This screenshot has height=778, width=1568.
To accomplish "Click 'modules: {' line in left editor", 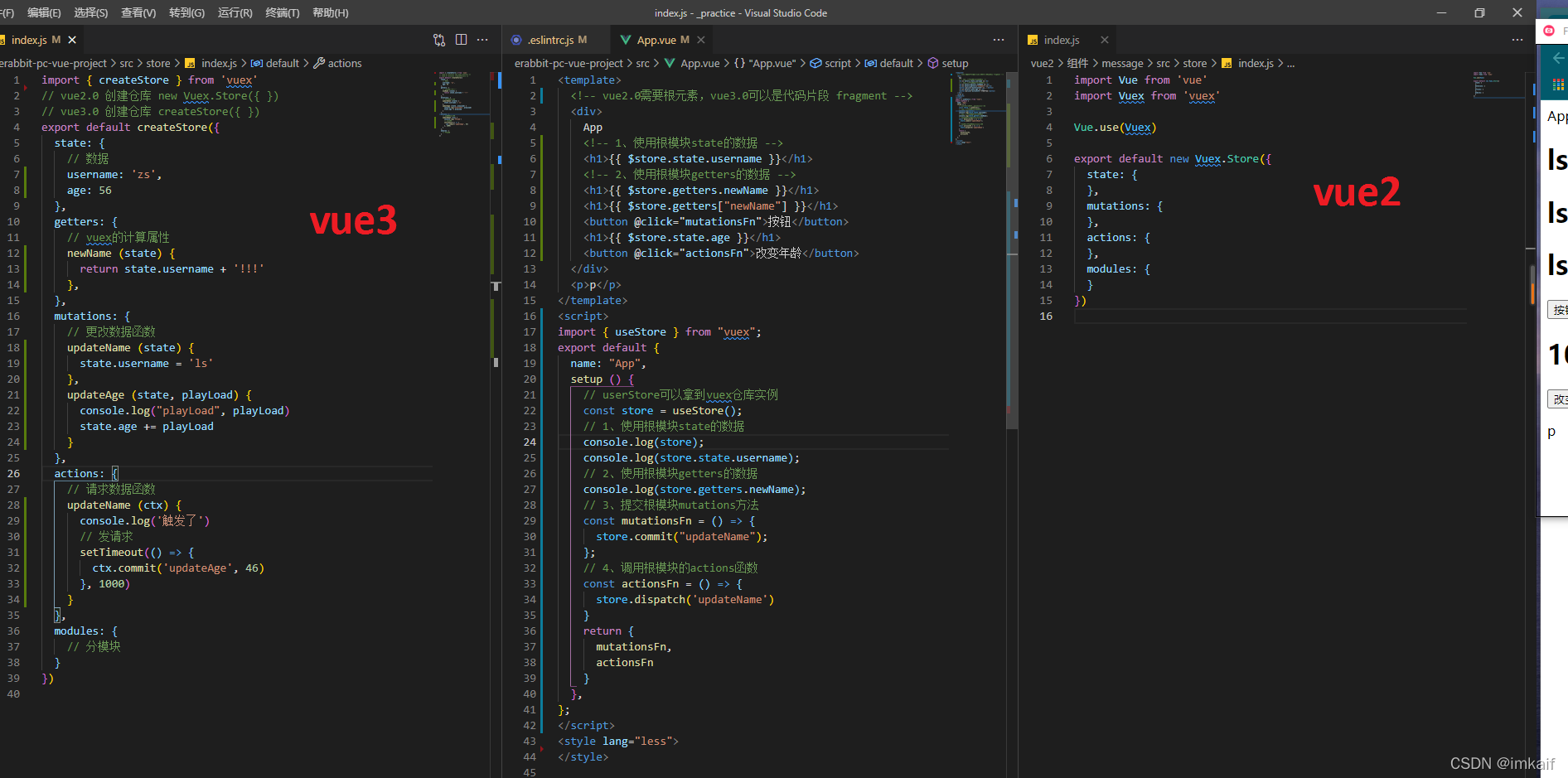I will click(86, 631).
